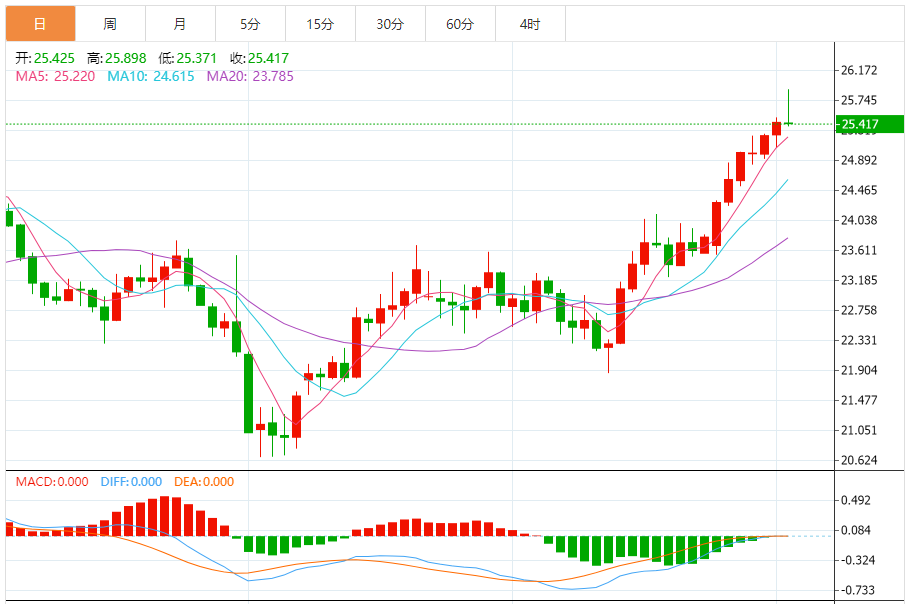Click the 24.038 price axis label
Screen dimensions: 910x604
tap(860, 220)
